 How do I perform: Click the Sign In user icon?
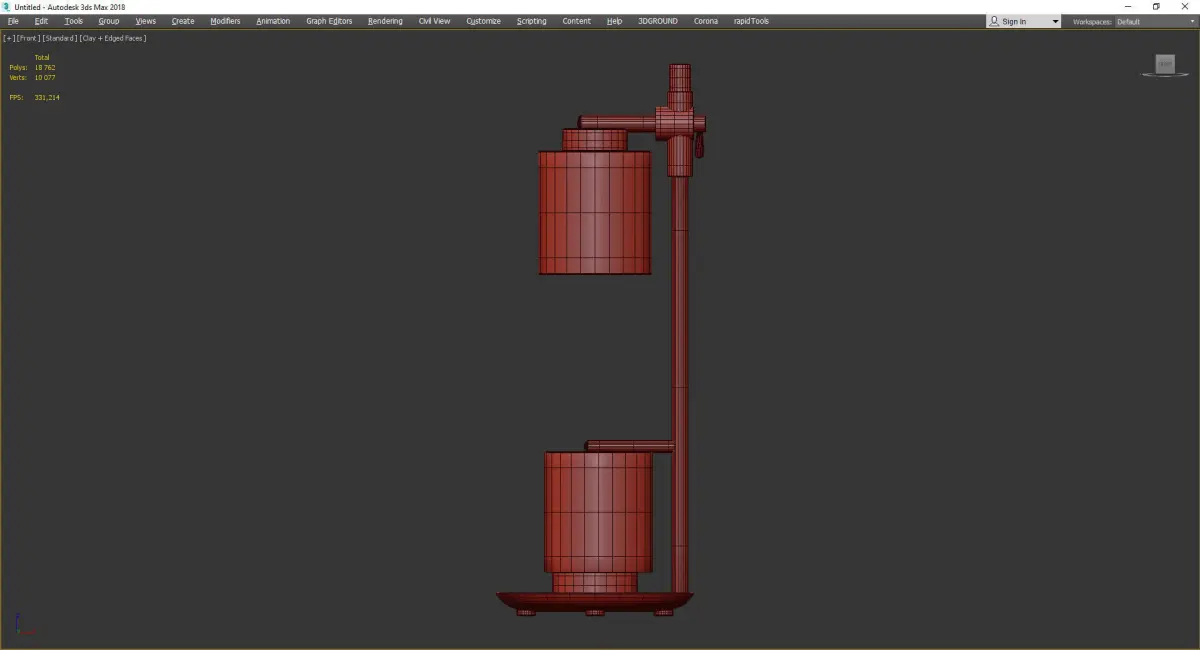pos(994,21)
